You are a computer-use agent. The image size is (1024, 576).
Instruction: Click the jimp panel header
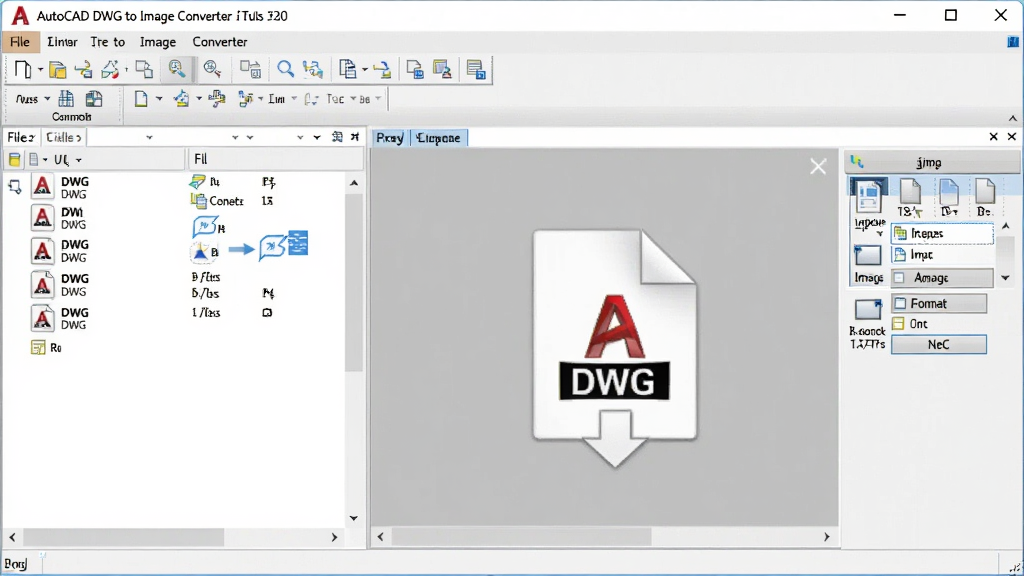click(932, 162)
